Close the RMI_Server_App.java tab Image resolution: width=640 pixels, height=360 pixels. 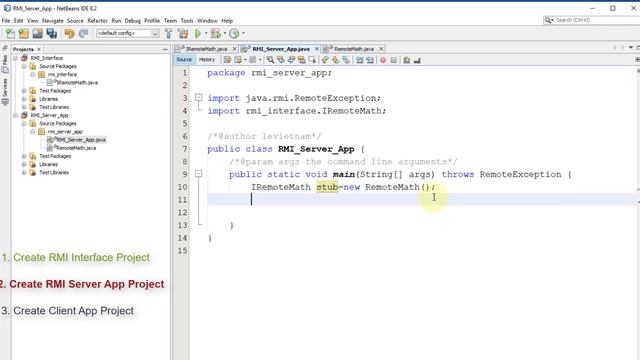tap(316, 49)
